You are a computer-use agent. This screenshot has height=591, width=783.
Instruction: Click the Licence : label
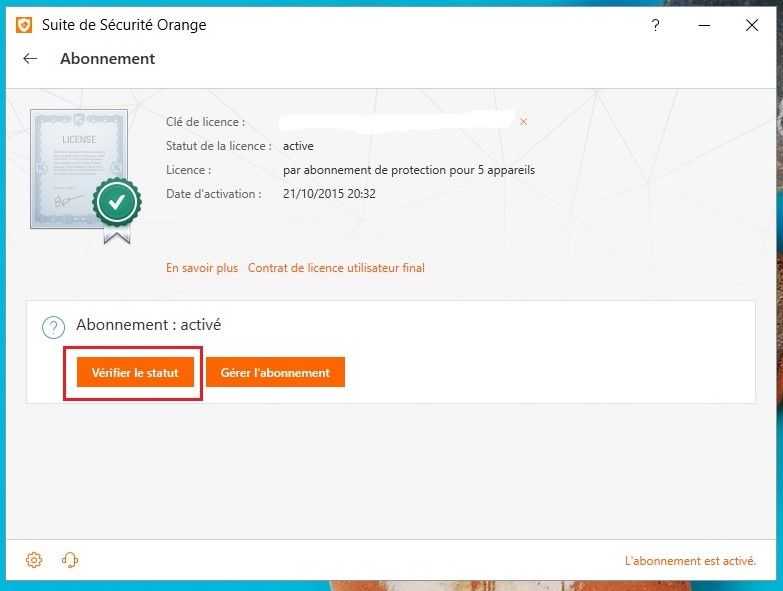[x=188, y=170]
